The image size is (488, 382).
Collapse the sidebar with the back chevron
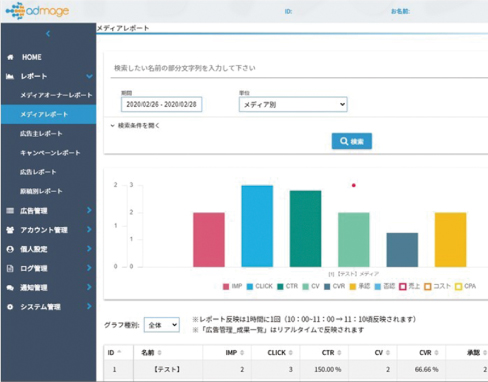pyautogui.click(x=48, y=34)
